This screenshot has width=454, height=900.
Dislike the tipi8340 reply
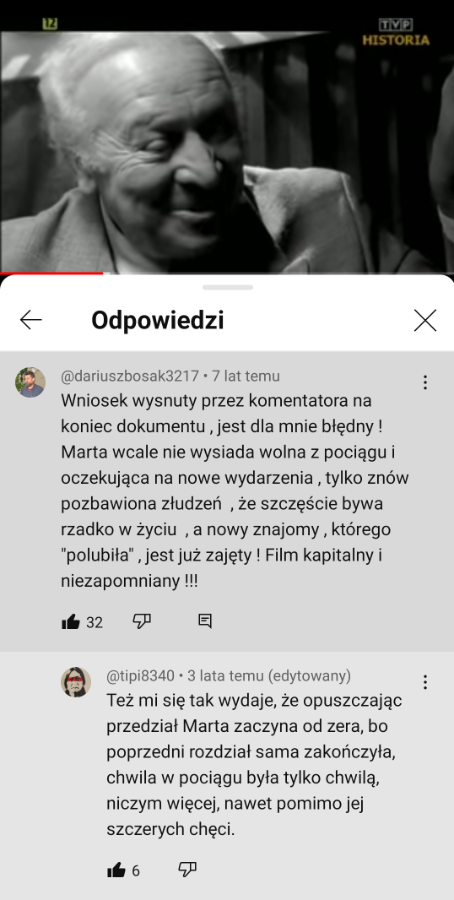[188, 870]
